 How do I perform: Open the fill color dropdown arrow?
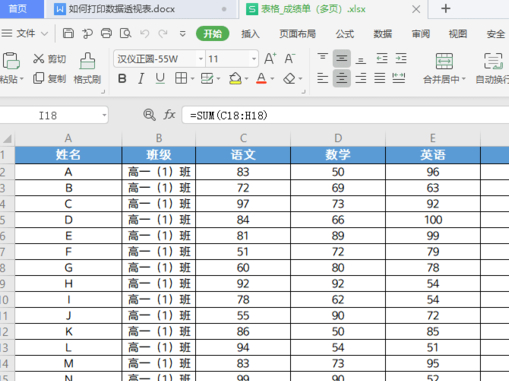(247, 79)
